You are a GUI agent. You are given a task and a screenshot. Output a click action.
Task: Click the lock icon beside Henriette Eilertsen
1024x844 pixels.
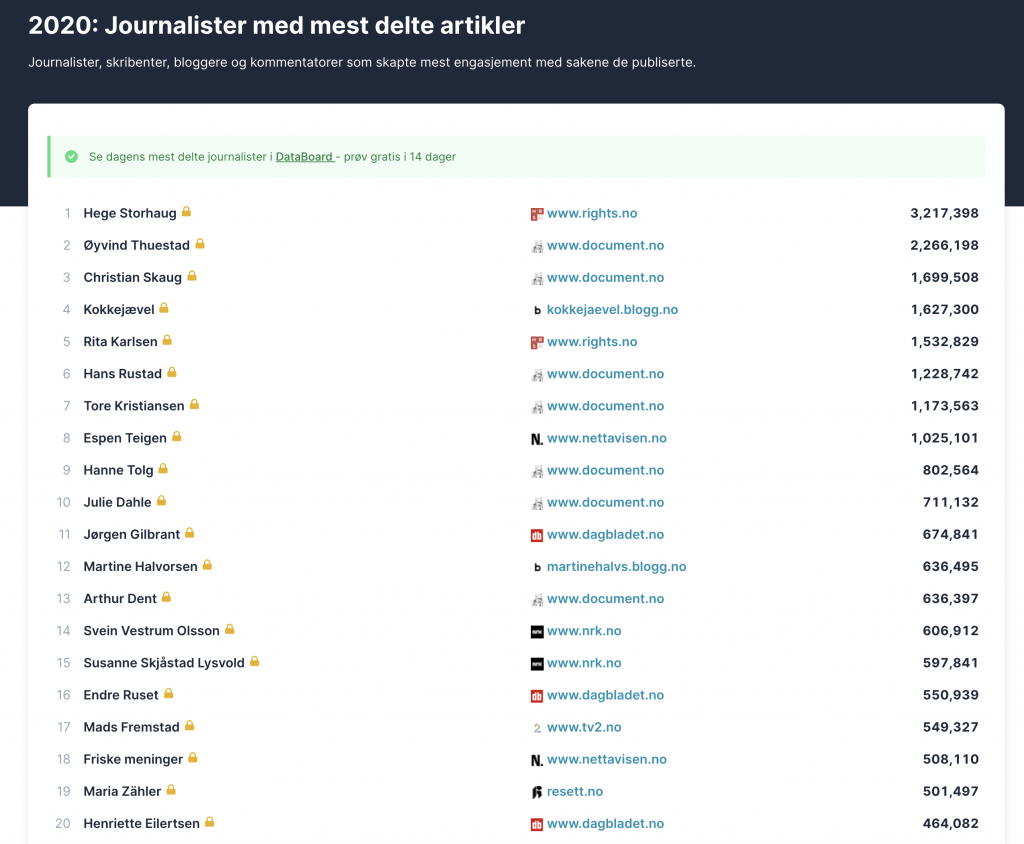click(210, 822)
